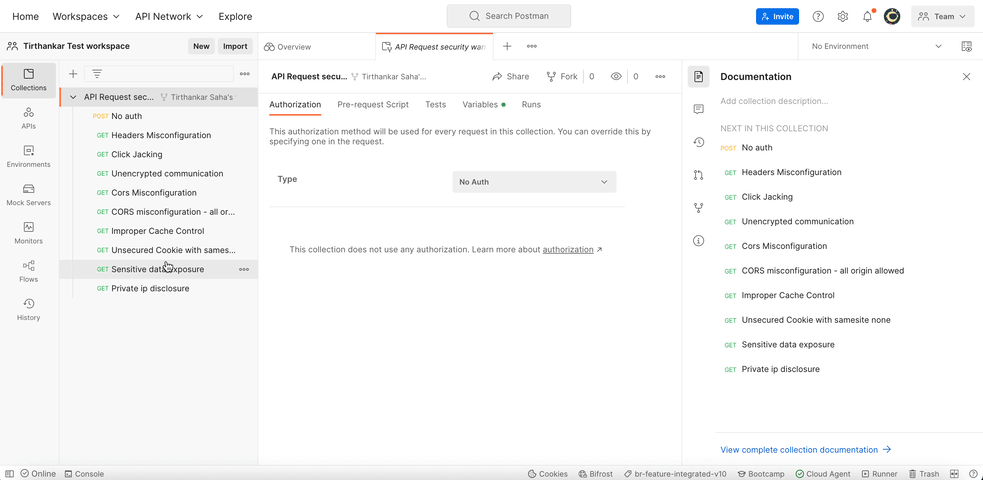The height and width of the screenshot is (480, 983).
Task: Switch to the Tests tab
Action: coord(436,105)
